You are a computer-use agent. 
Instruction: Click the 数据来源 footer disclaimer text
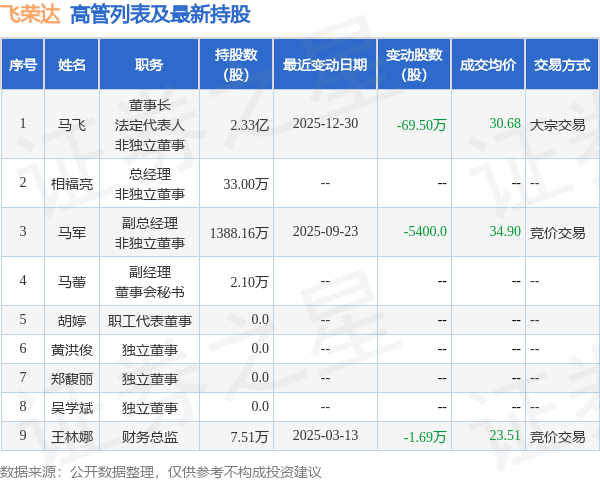161,472
